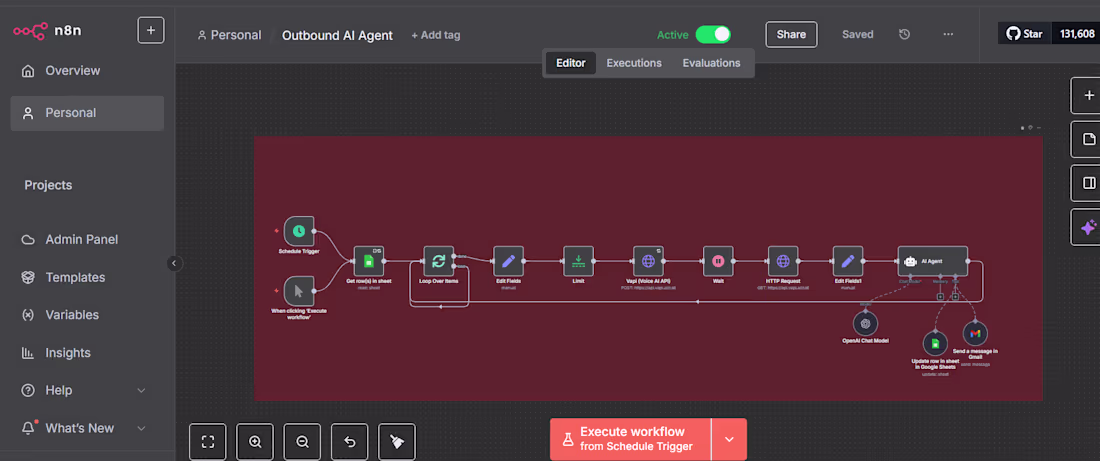Open the Send a message in Gmail node
The width and height of the screenshot is (1100, 461).
point(975,333)
